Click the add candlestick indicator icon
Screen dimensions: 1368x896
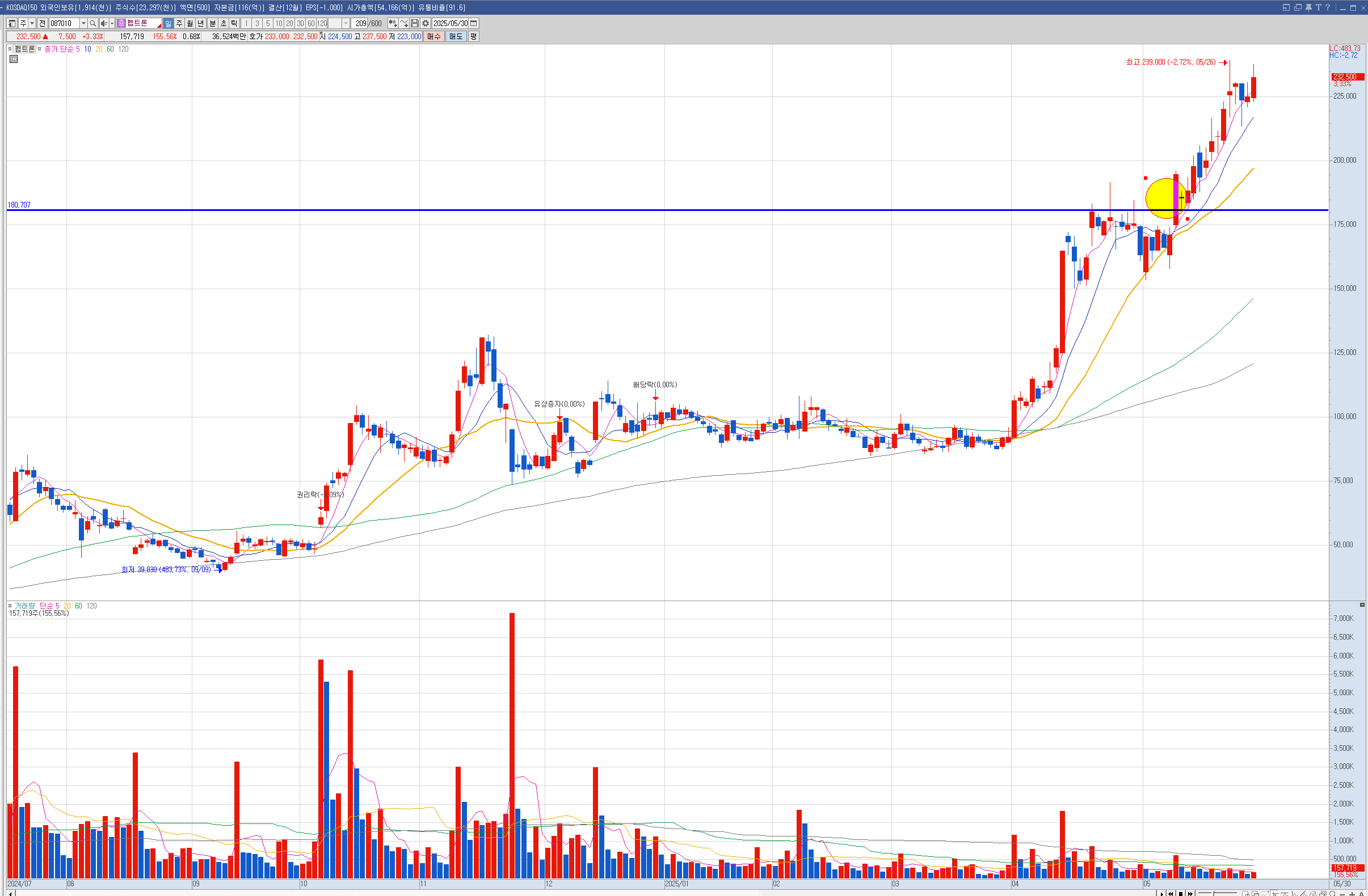point(393,24)
